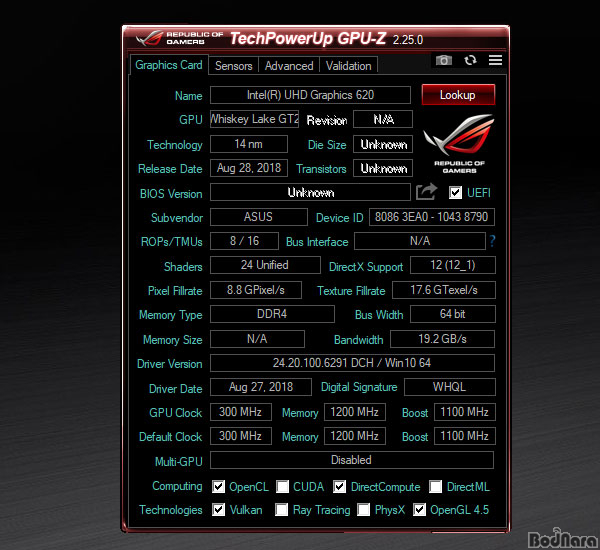The image size is (600, 550).
Task: Click the GPU Clock row Boost 1100 MHz field
Action: (465, 412)
